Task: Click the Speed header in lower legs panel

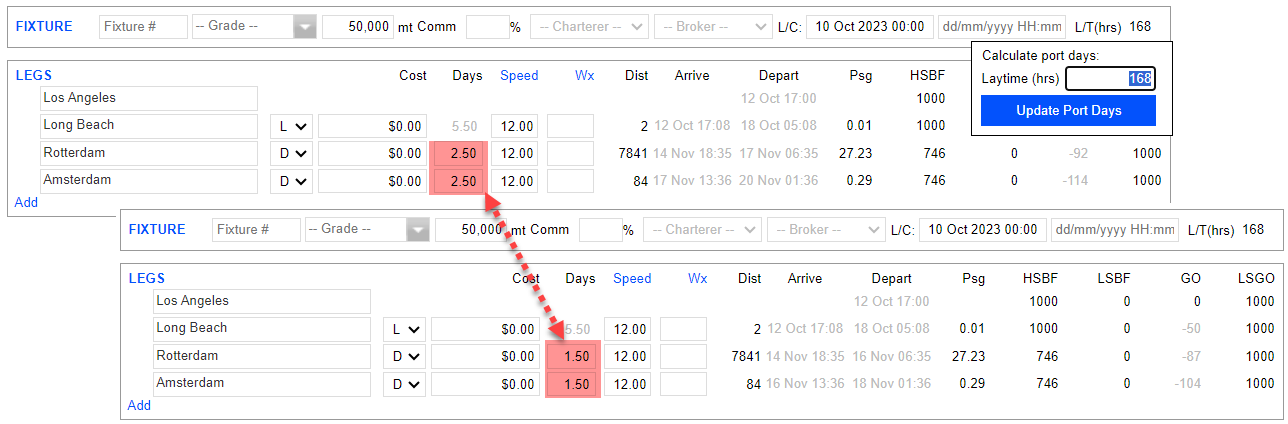Action: click(631, 278)
